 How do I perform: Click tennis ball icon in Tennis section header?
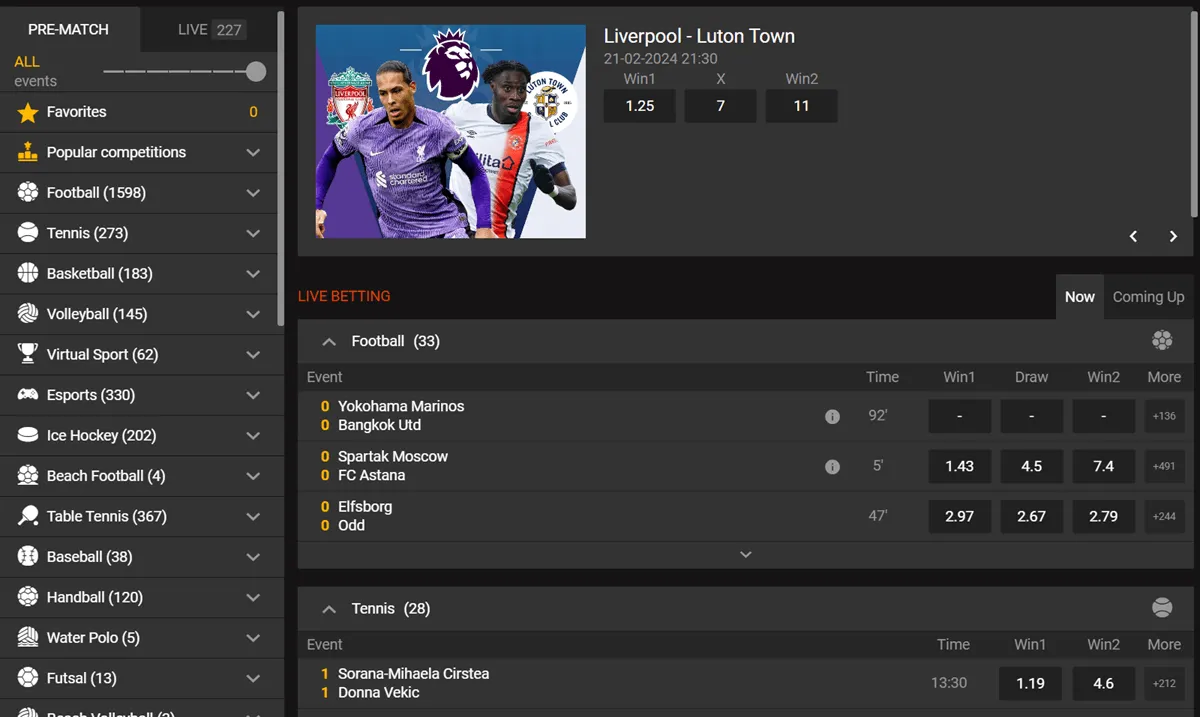click(x=1162, y=608)
